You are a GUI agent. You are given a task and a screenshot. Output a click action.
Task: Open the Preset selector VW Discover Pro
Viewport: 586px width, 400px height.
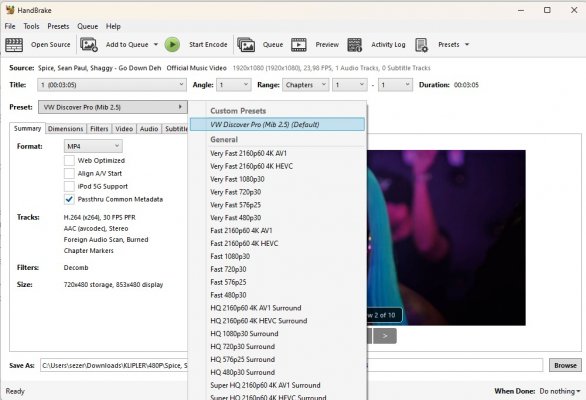(x=112, y=107)
